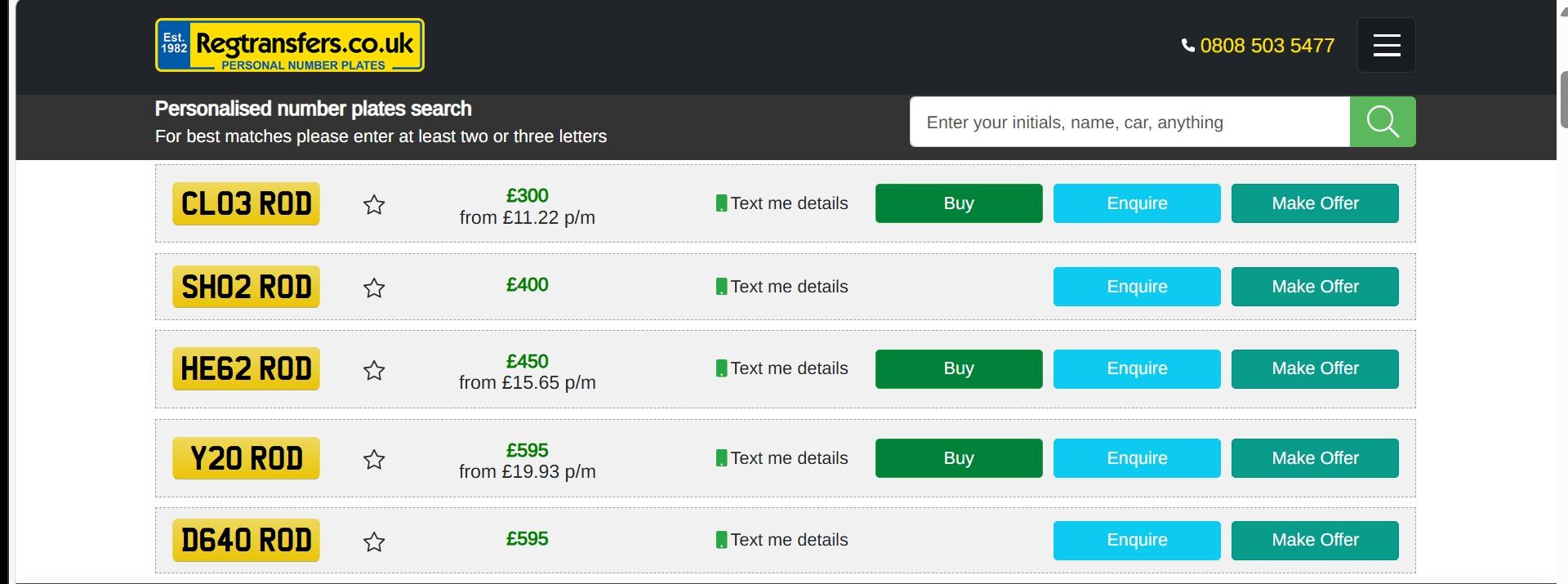Star the D640 ROD plate
This screenshot has width=1568, height=584.
pos(374,542)
